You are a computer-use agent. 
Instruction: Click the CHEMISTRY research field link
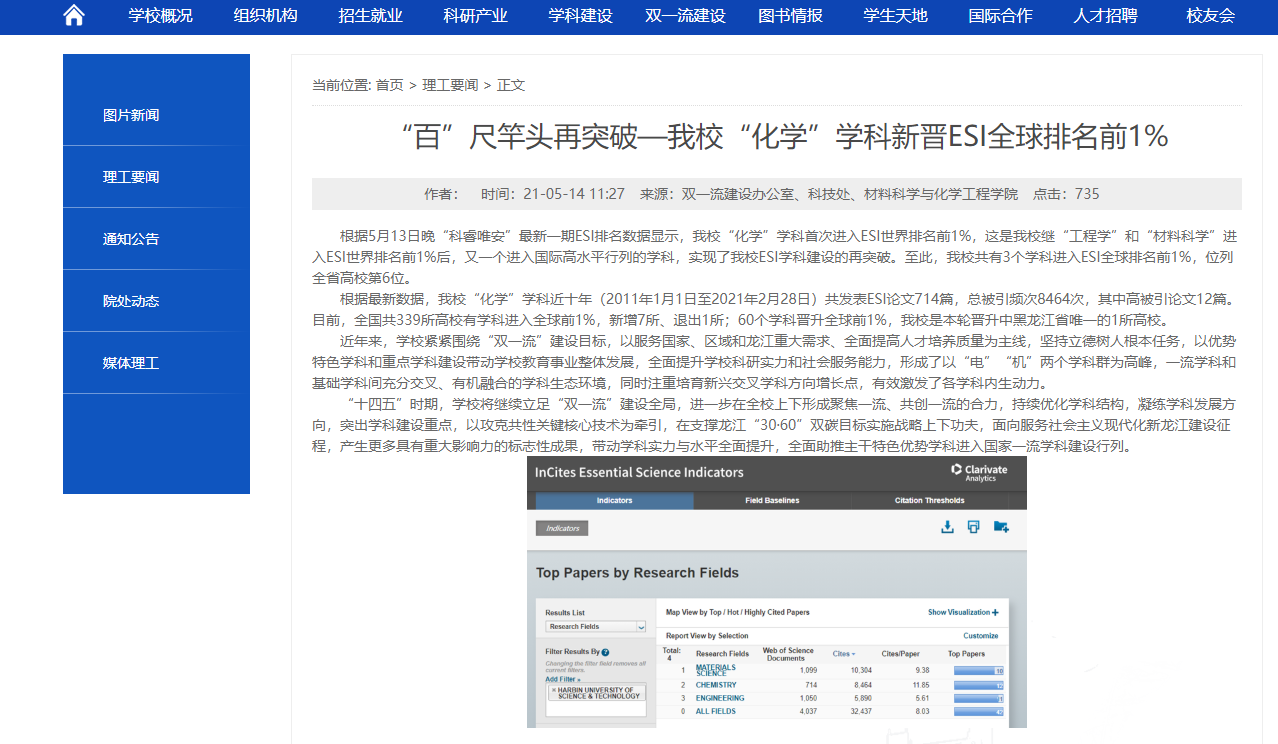(716, 685)
